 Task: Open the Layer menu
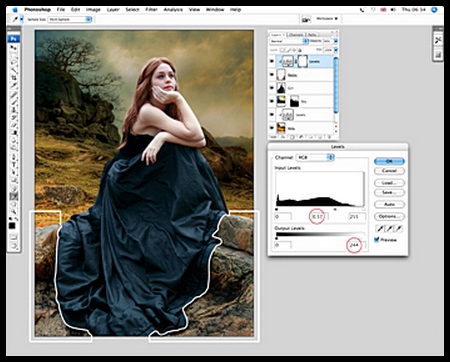point(113,9)
